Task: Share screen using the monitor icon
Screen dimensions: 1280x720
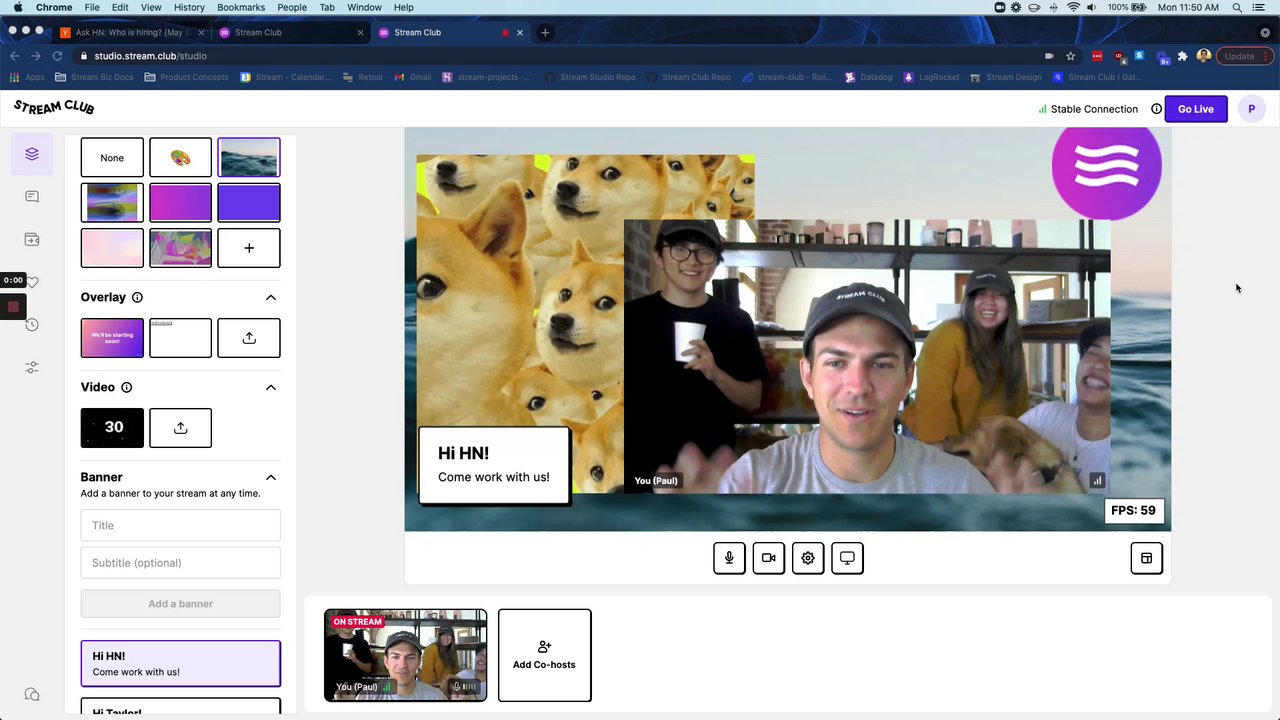Action: coord(847,558)
